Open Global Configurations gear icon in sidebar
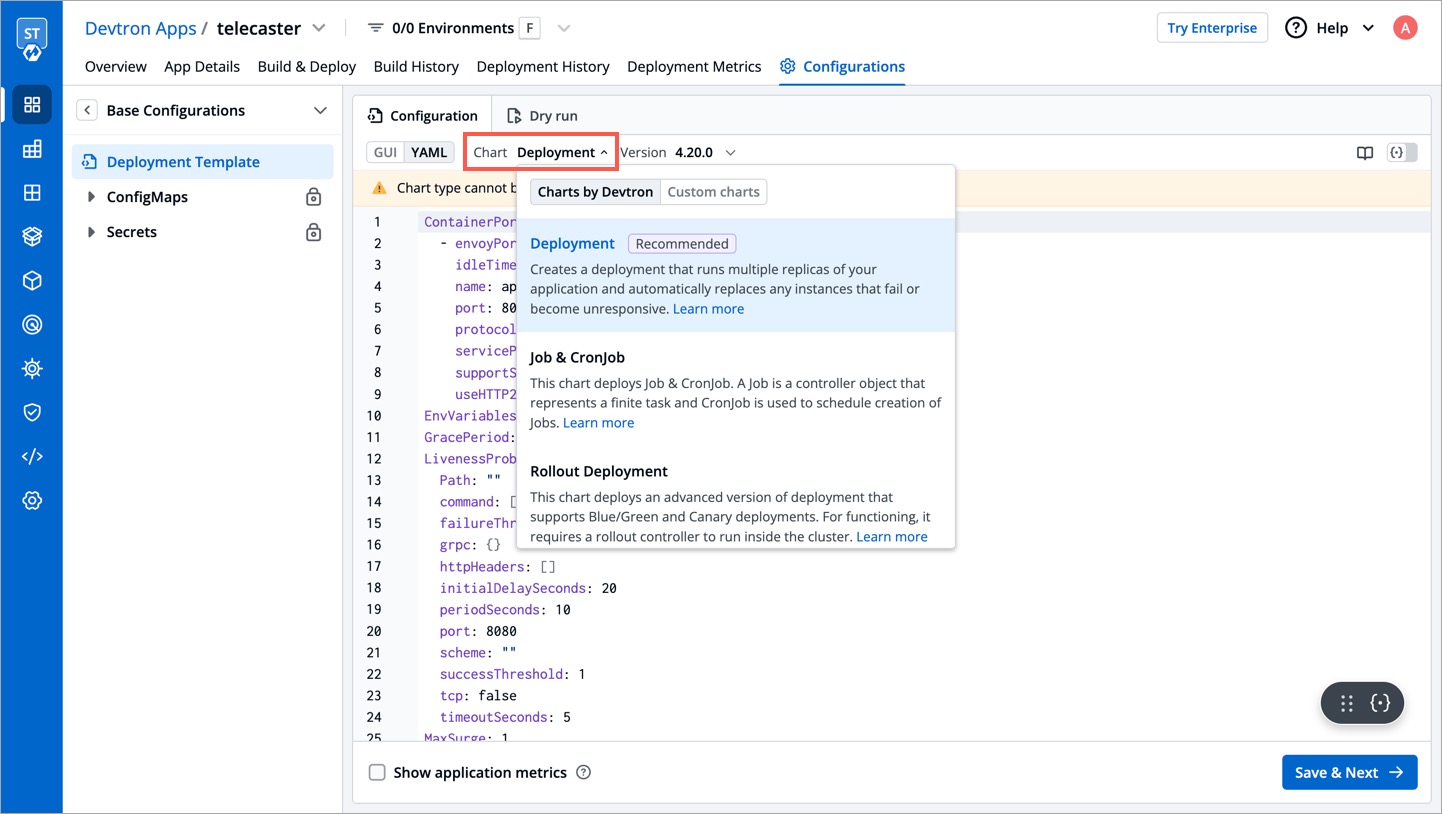Image resolution: width=1442 pixels, height=814 pixels. coord(32,500)
